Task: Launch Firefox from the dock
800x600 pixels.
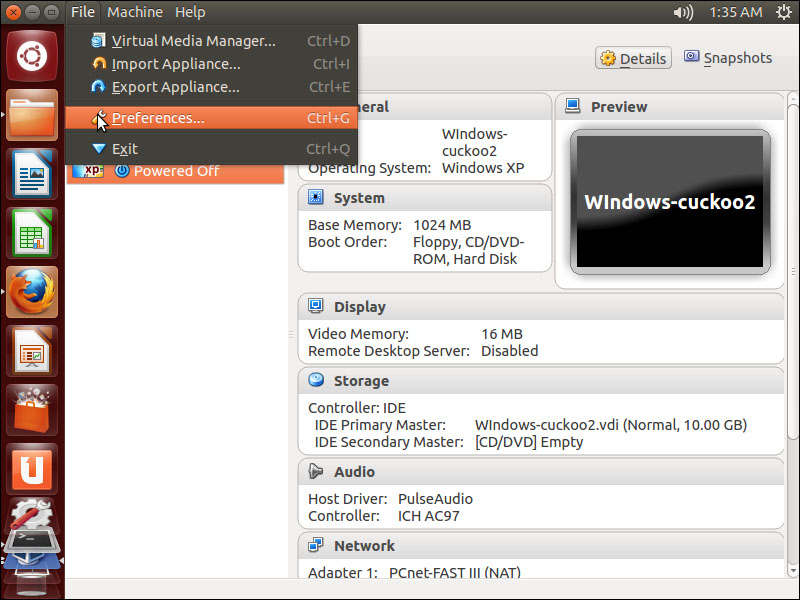Action: coord(32,292)
